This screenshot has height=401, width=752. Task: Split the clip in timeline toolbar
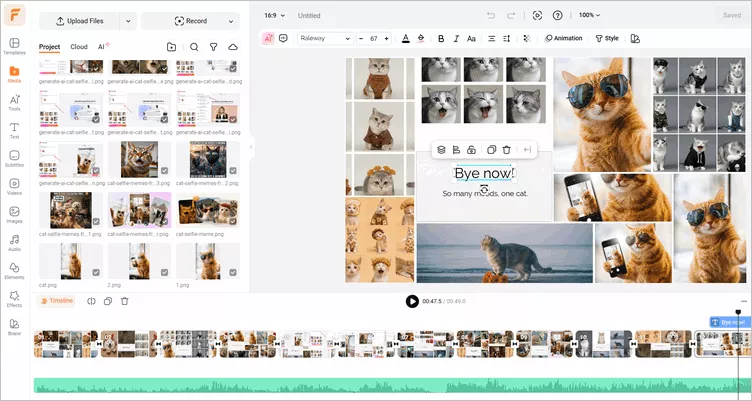click(92, 301)
